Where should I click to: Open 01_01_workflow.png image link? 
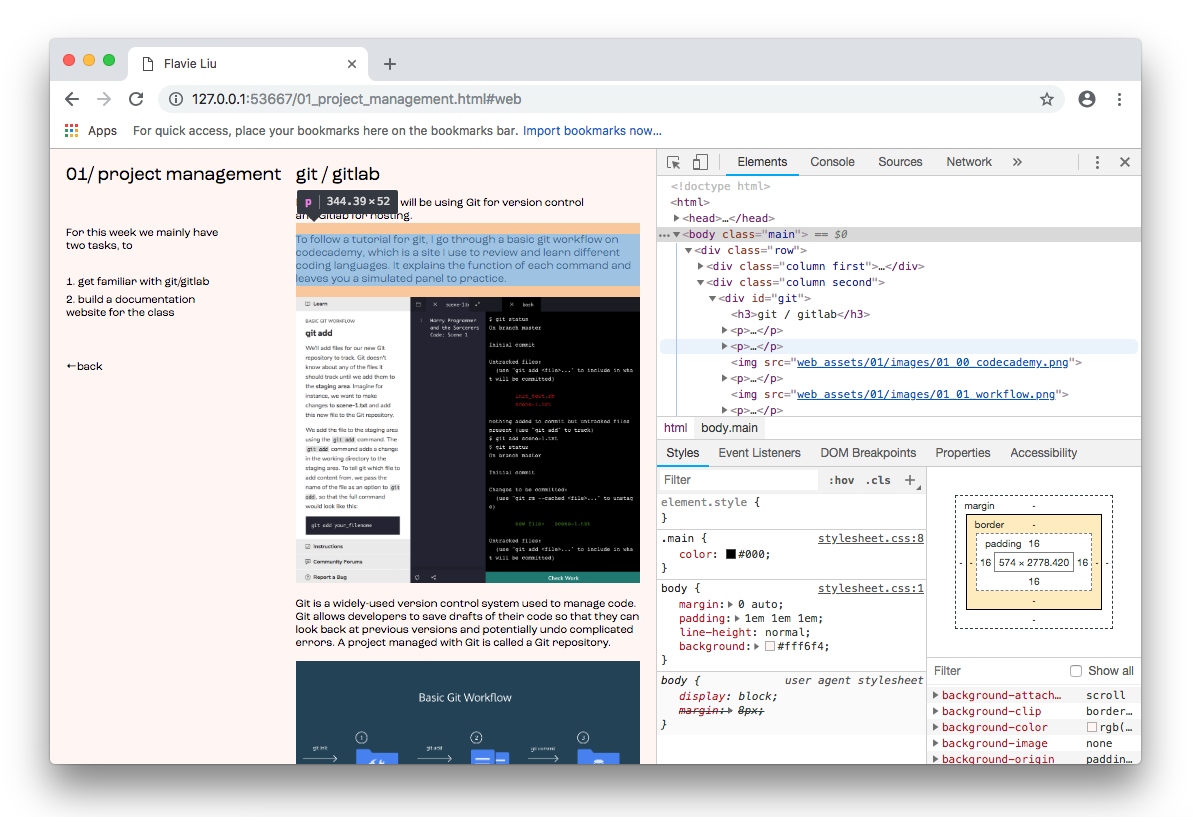pos(925,394)
